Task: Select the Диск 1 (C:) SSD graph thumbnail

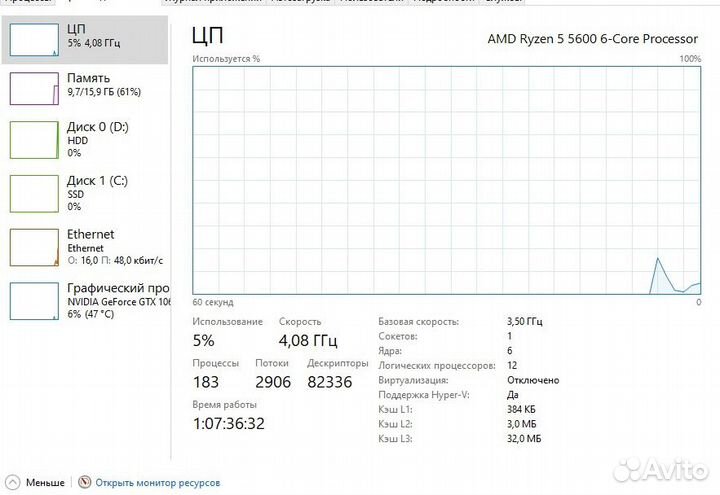Action: point(34,194)
